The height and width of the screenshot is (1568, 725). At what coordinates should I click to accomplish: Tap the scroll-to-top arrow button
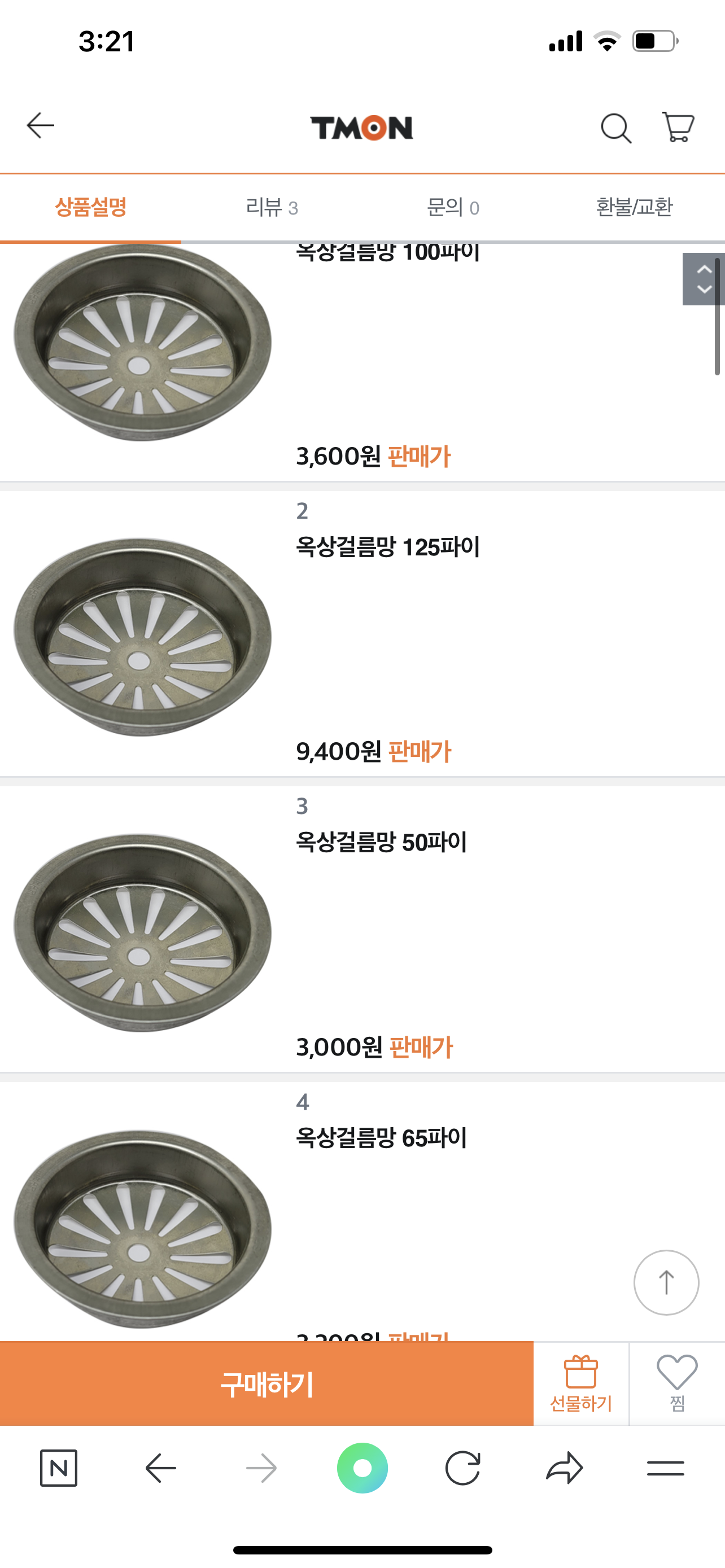pos(666,1282)
